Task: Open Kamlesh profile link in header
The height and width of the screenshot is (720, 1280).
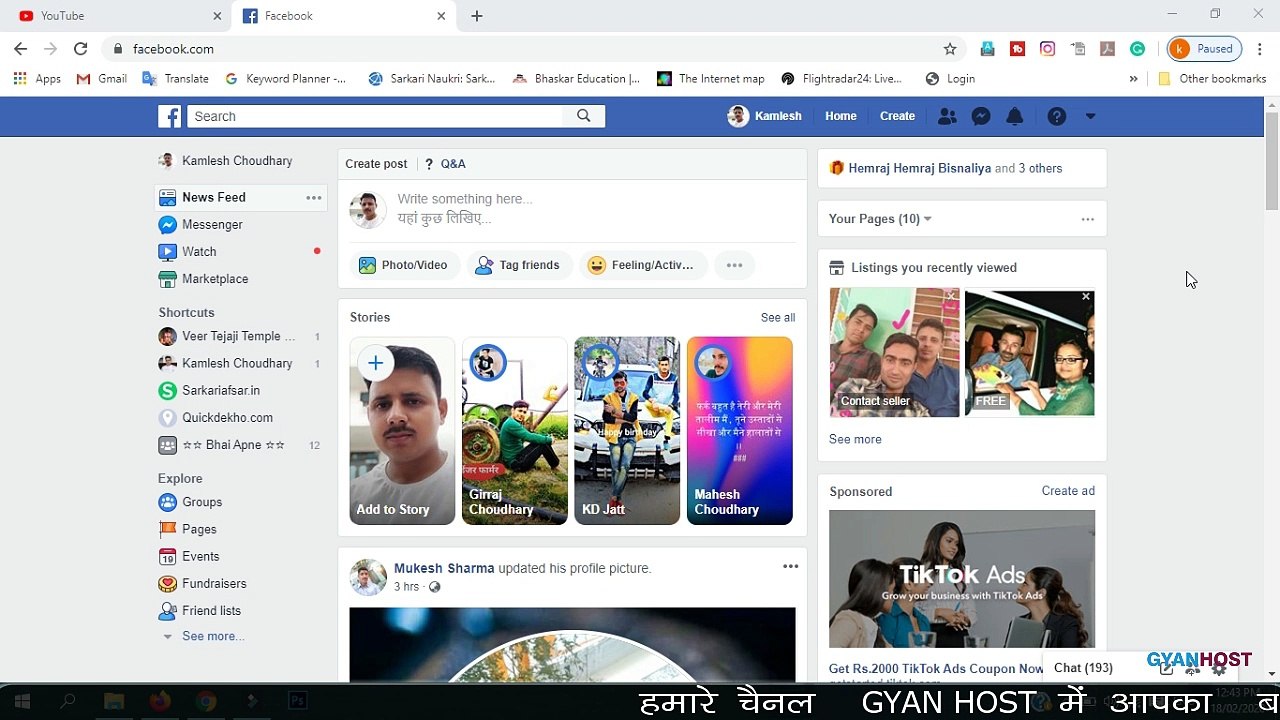Action: (765, 116)
